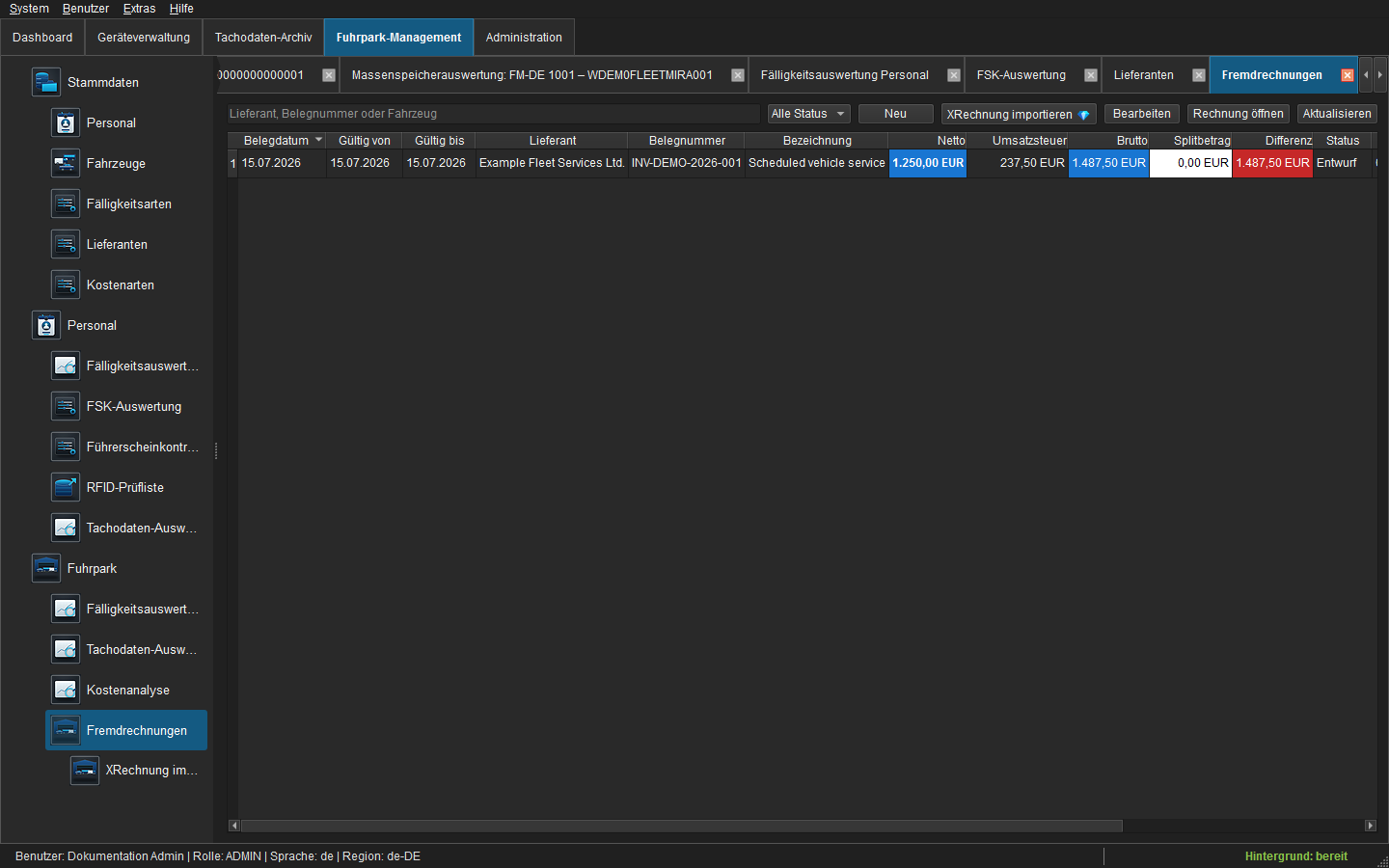Screen dimensions: 1389x868
Task: Open the System menu
Action: click(29, 9)
